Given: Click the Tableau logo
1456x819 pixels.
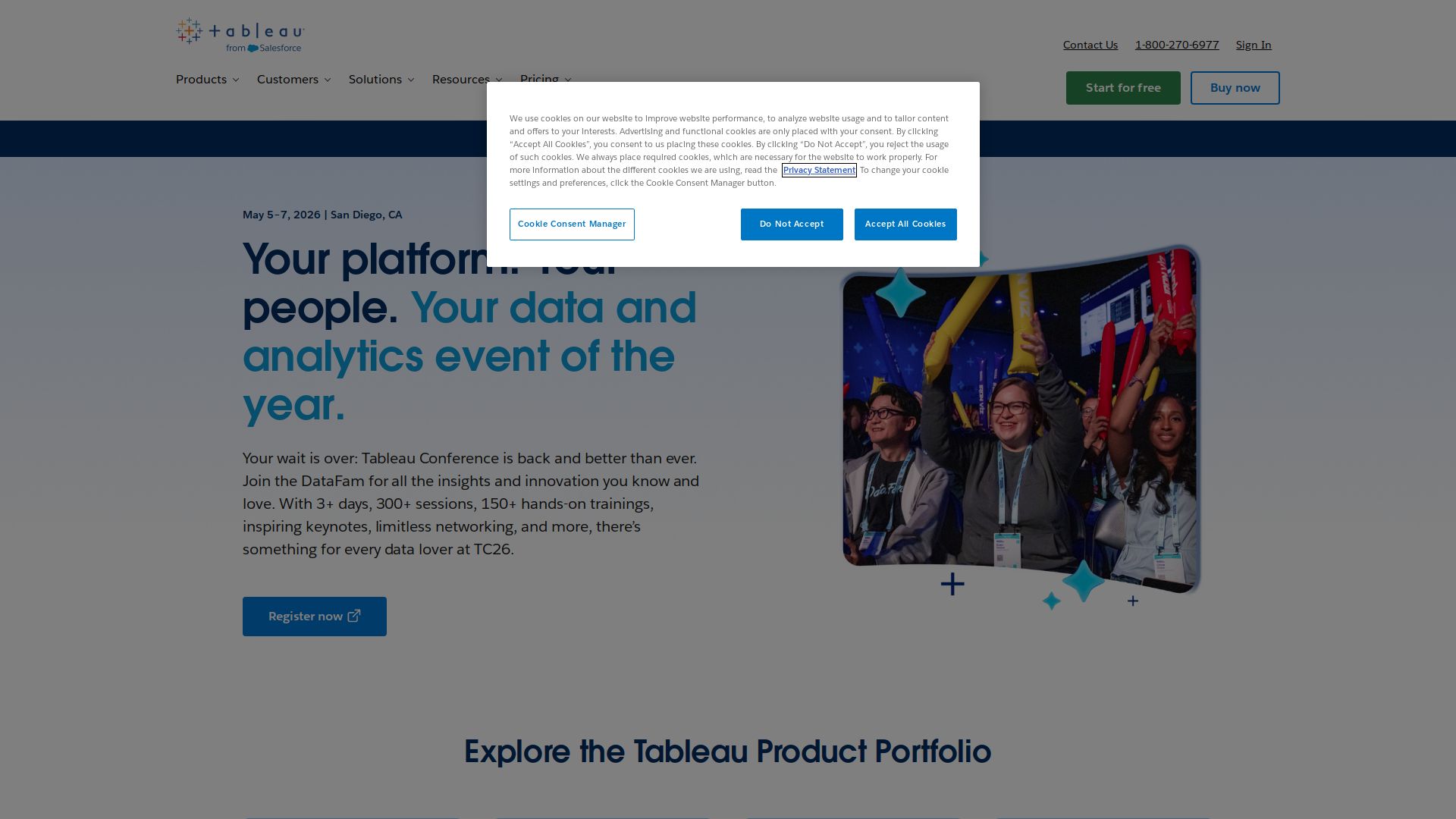Looking at the screenshot, I should pyautogui.click(x=240, y=34).
